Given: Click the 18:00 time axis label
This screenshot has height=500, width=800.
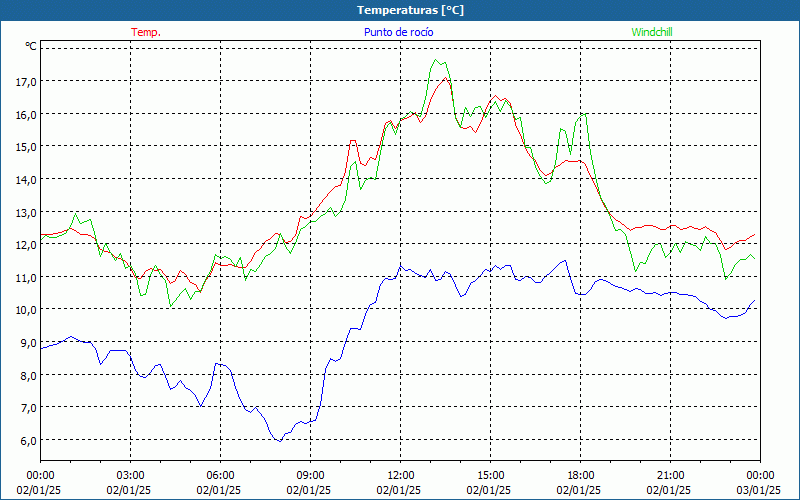Looking at the screenshot, I should click(580, 476).
